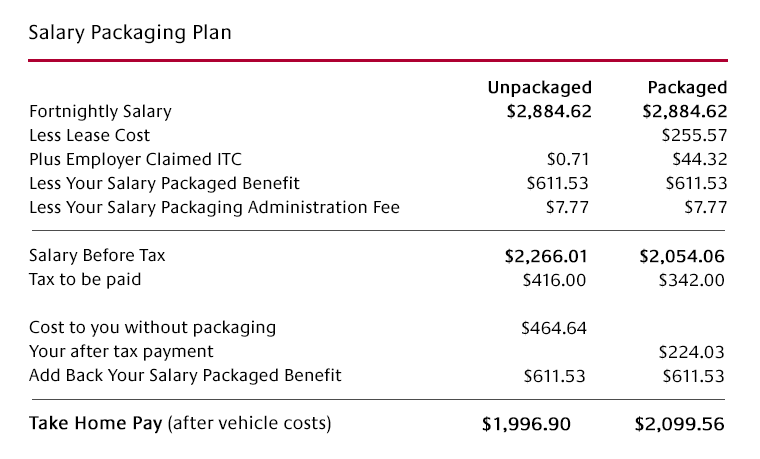This screenshot has height=459, width=760.
Task: Click the $2,099.56 packaged take home pay
Action: click(680, 424)
